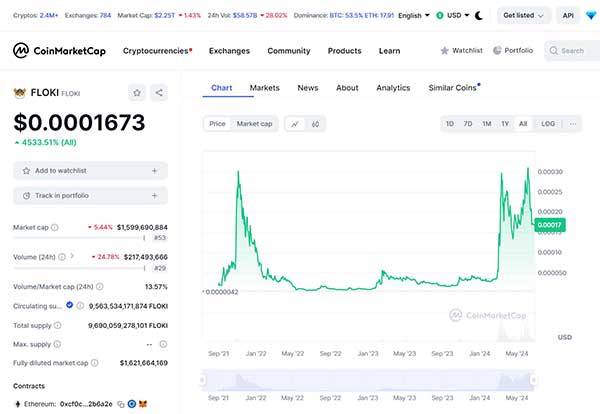The width and height of the screenshot is (600, 414).
Task: Open blue contract explorer icon
Action: coord(132,404)
